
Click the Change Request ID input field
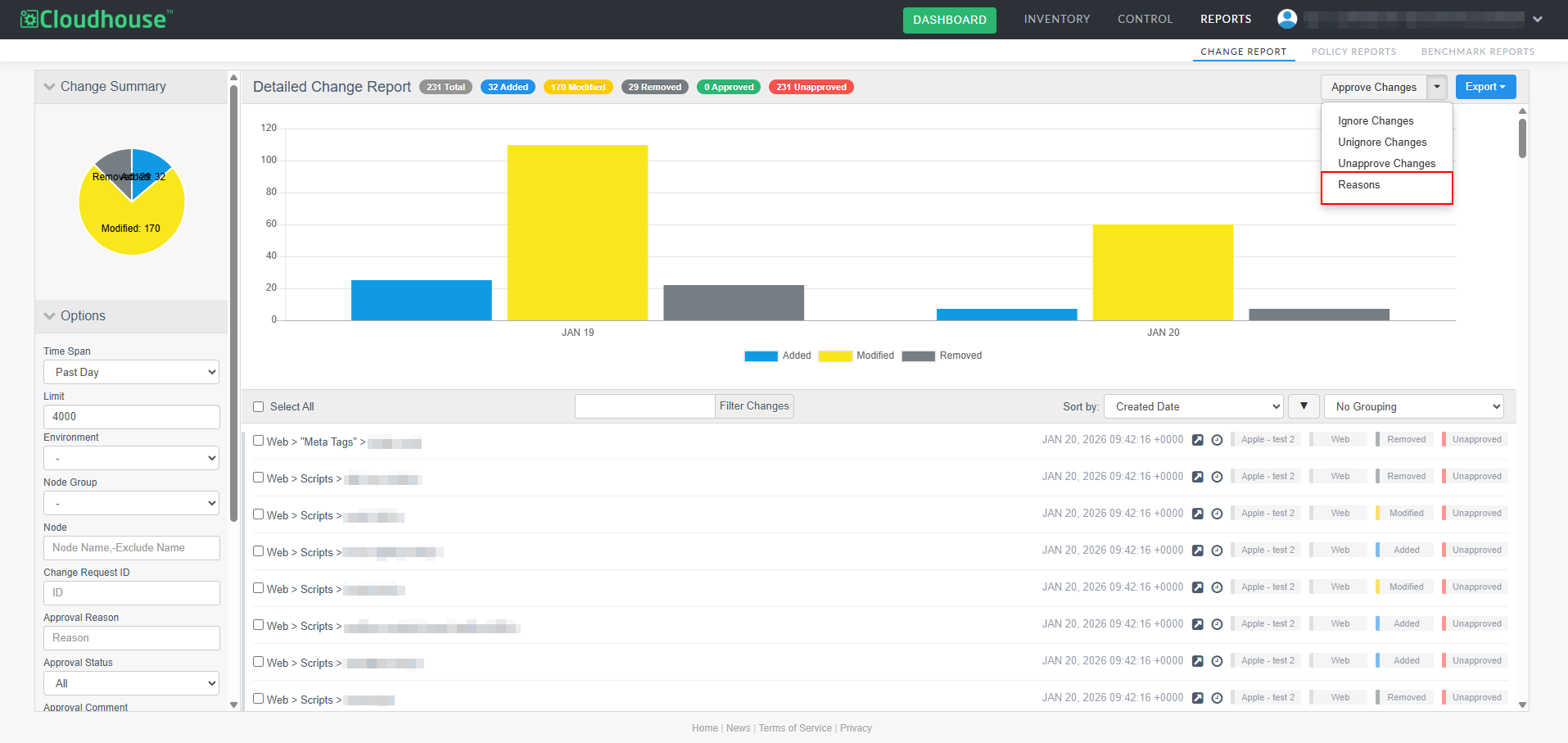[131, 592]
